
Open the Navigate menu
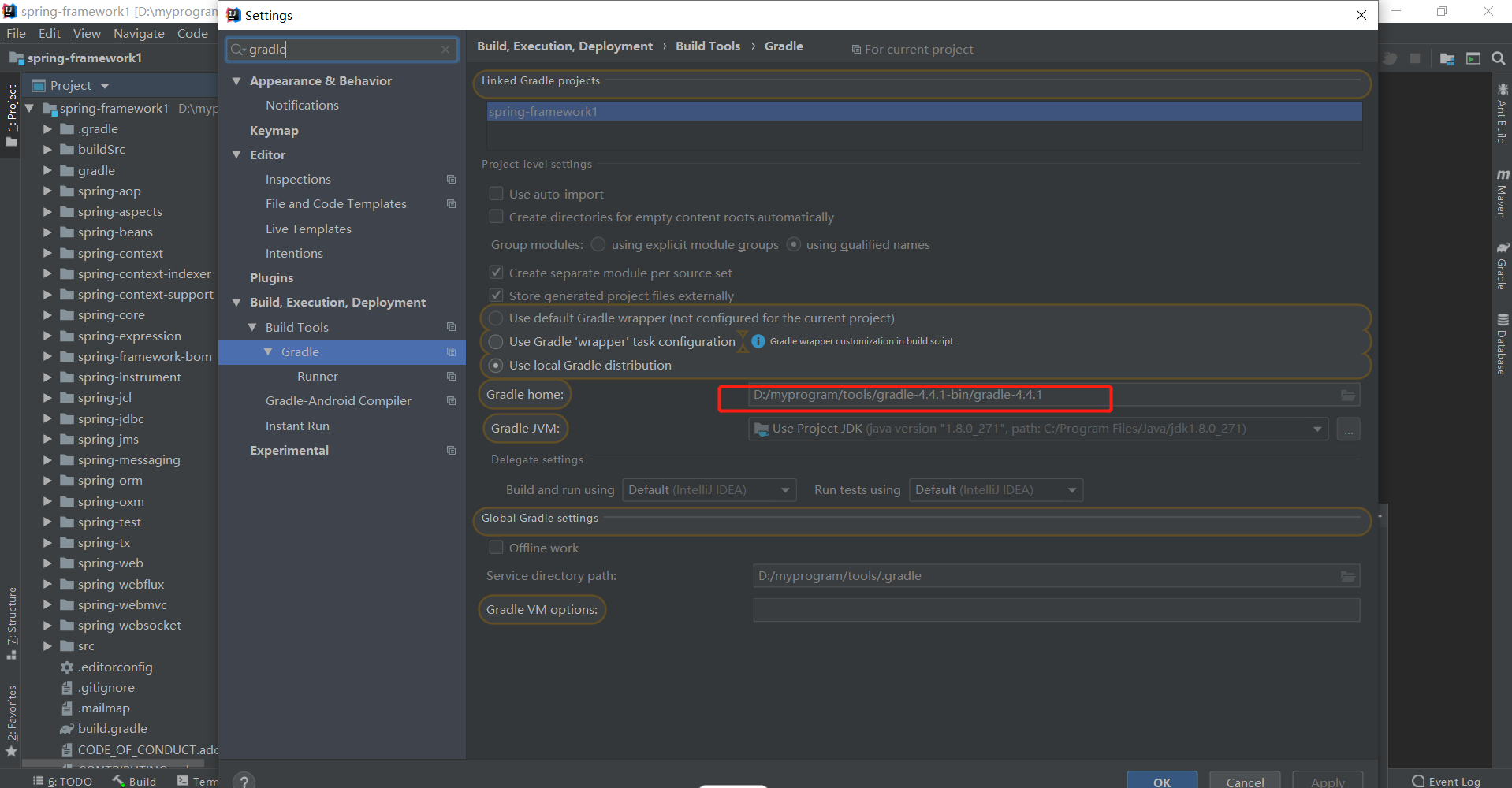139,34
